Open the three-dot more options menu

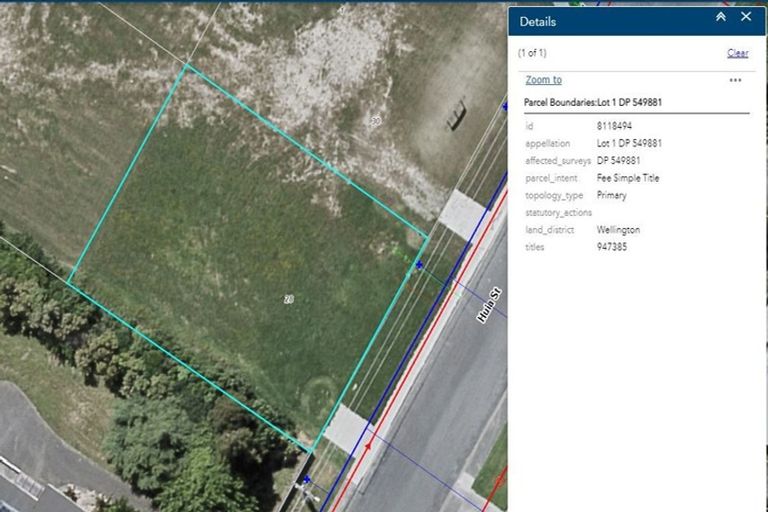click(735, 80)
